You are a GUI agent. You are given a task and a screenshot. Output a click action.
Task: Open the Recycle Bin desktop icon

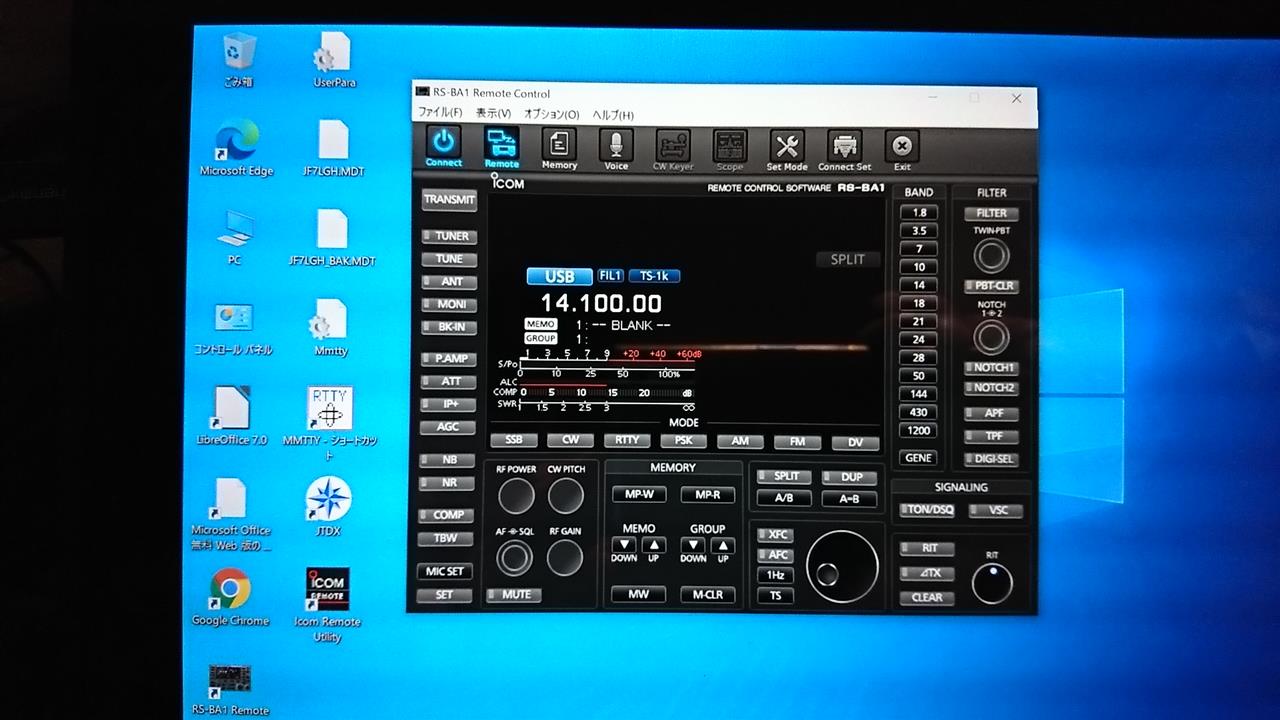[239, 59]
